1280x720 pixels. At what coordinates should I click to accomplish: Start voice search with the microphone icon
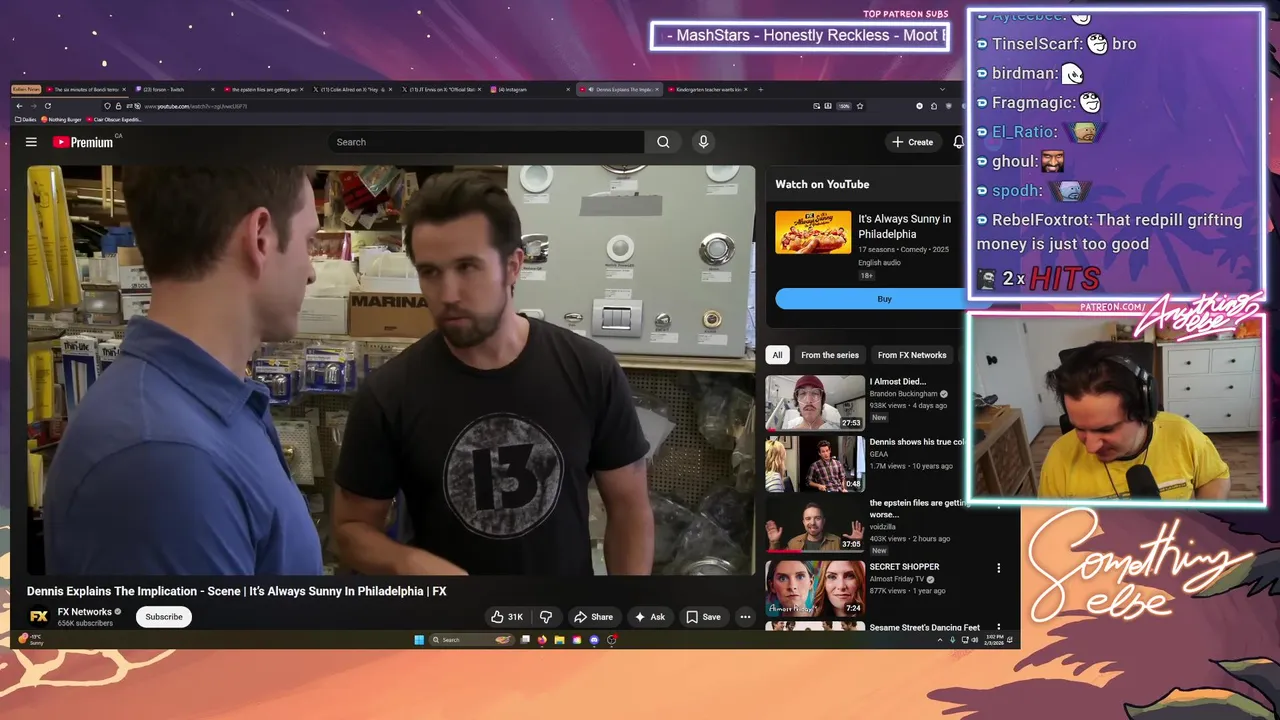click(x=703, y=142)
